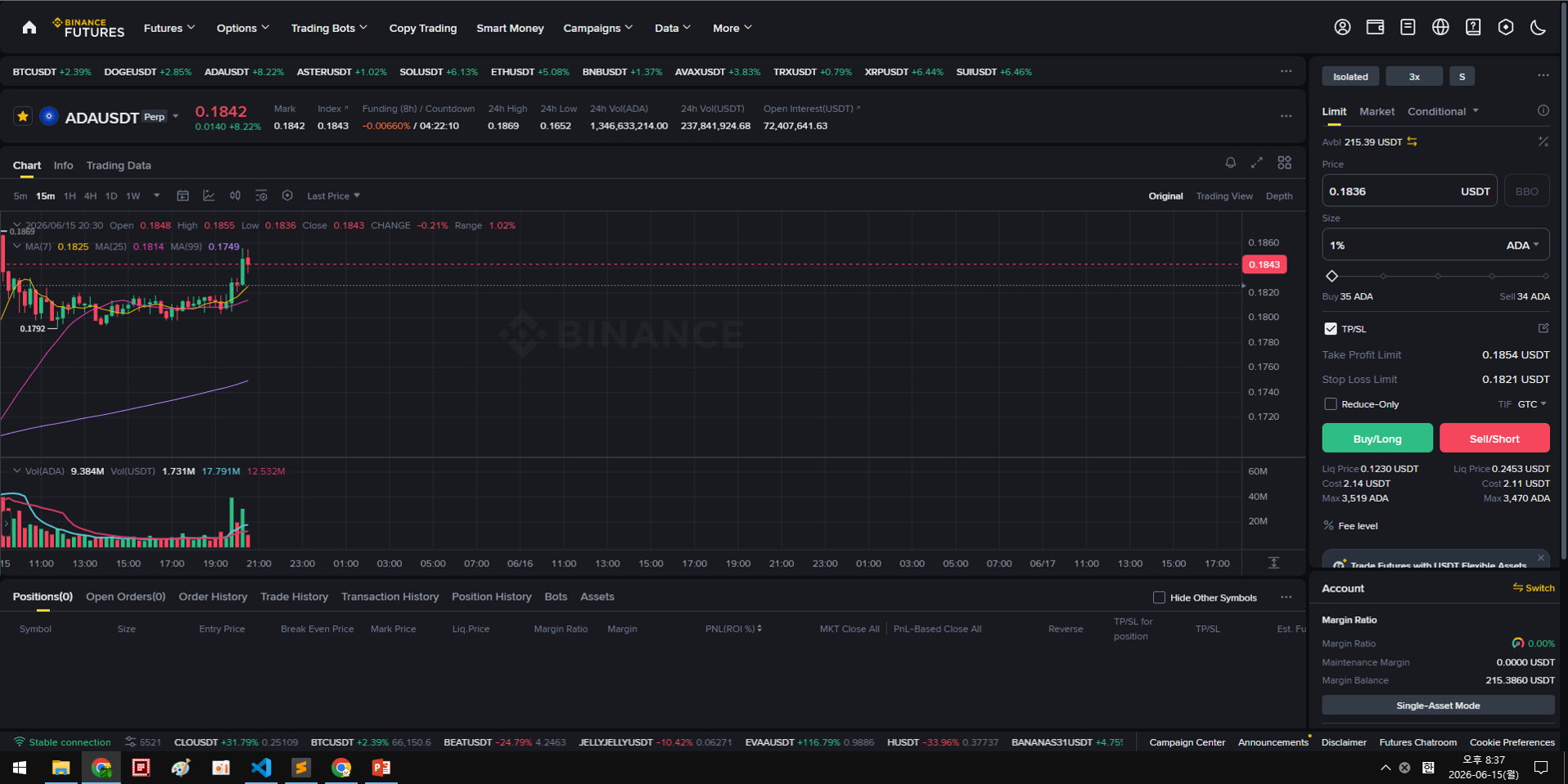This screenshot has height=784, width=1568.
Task: Open the Campaign Center link
Action: 1187,742
